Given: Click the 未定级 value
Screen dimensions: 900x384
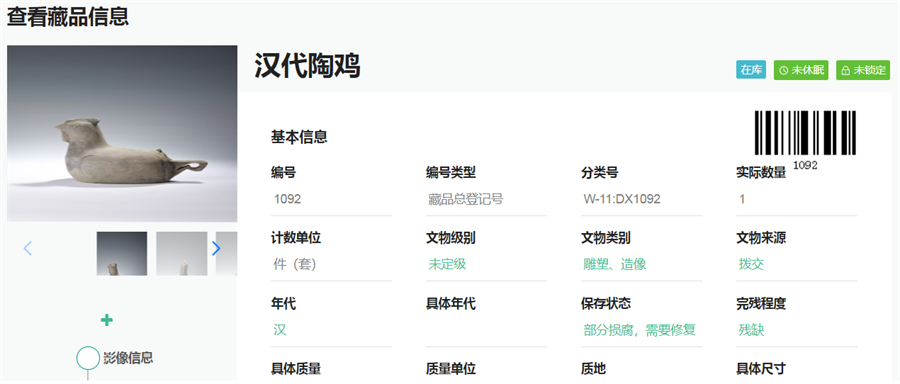Looking at the screenshot, I should pos(447,265).
